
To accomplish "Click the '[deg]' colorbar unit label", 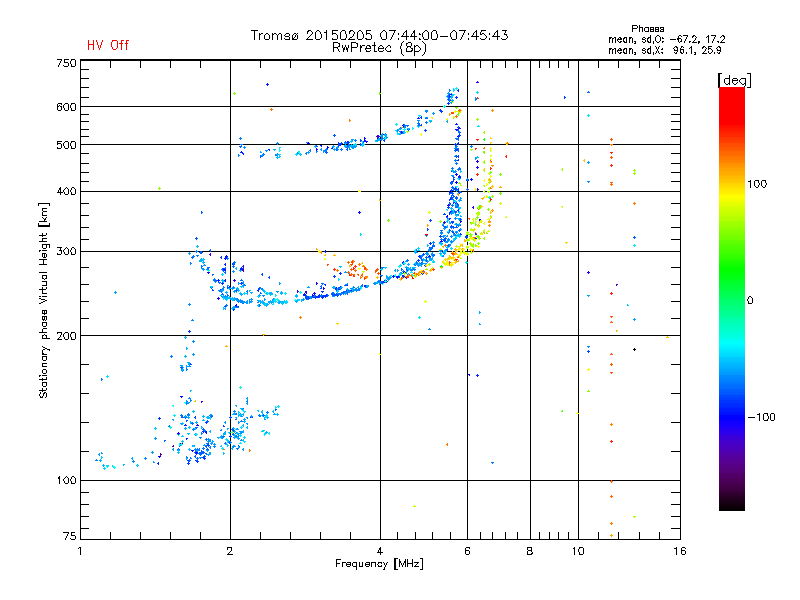I will [734, 80].
